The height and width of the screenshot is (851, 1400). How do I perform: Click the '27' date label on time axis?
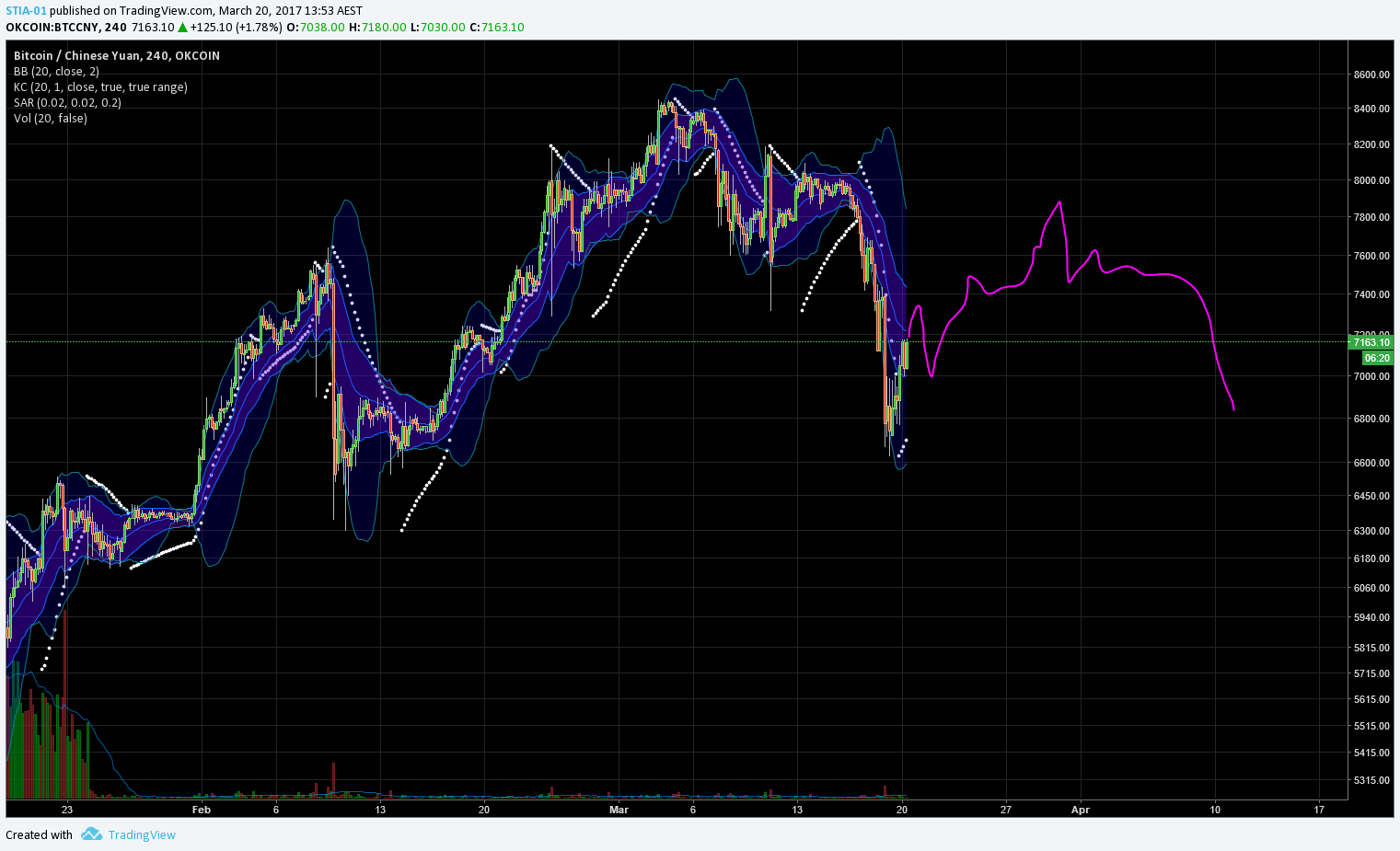pyautogui.click(x=1006, y=810)
